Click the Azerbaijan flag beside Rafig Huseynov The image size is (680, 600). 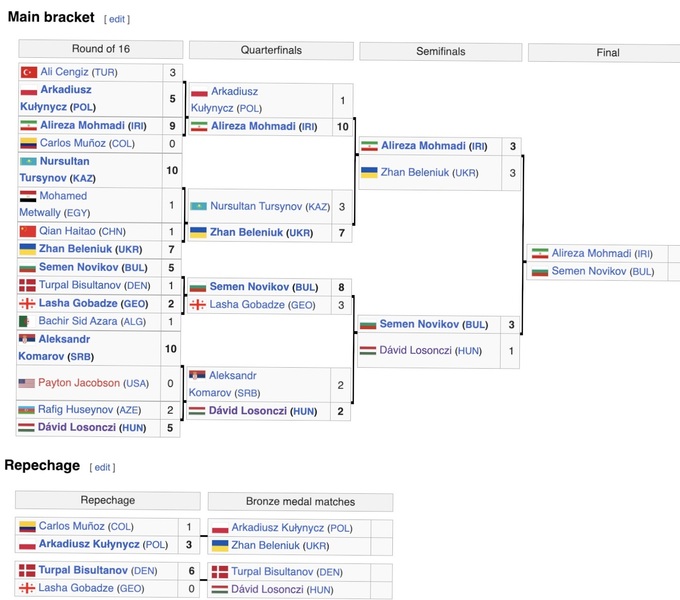[29, 409]
